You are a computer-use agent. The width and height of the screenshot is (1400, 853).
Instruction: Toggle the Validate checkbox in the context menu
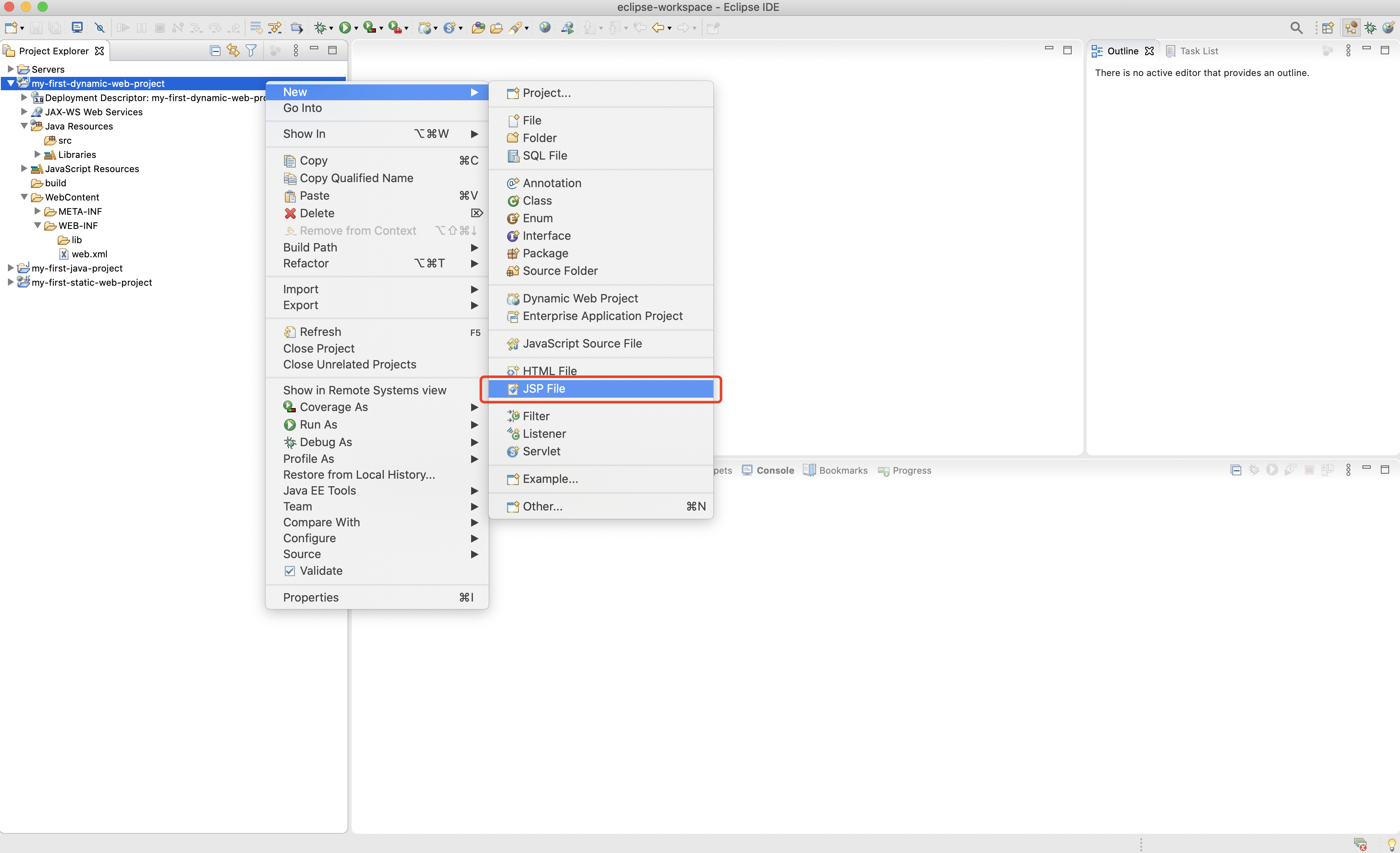coord(290,571)
